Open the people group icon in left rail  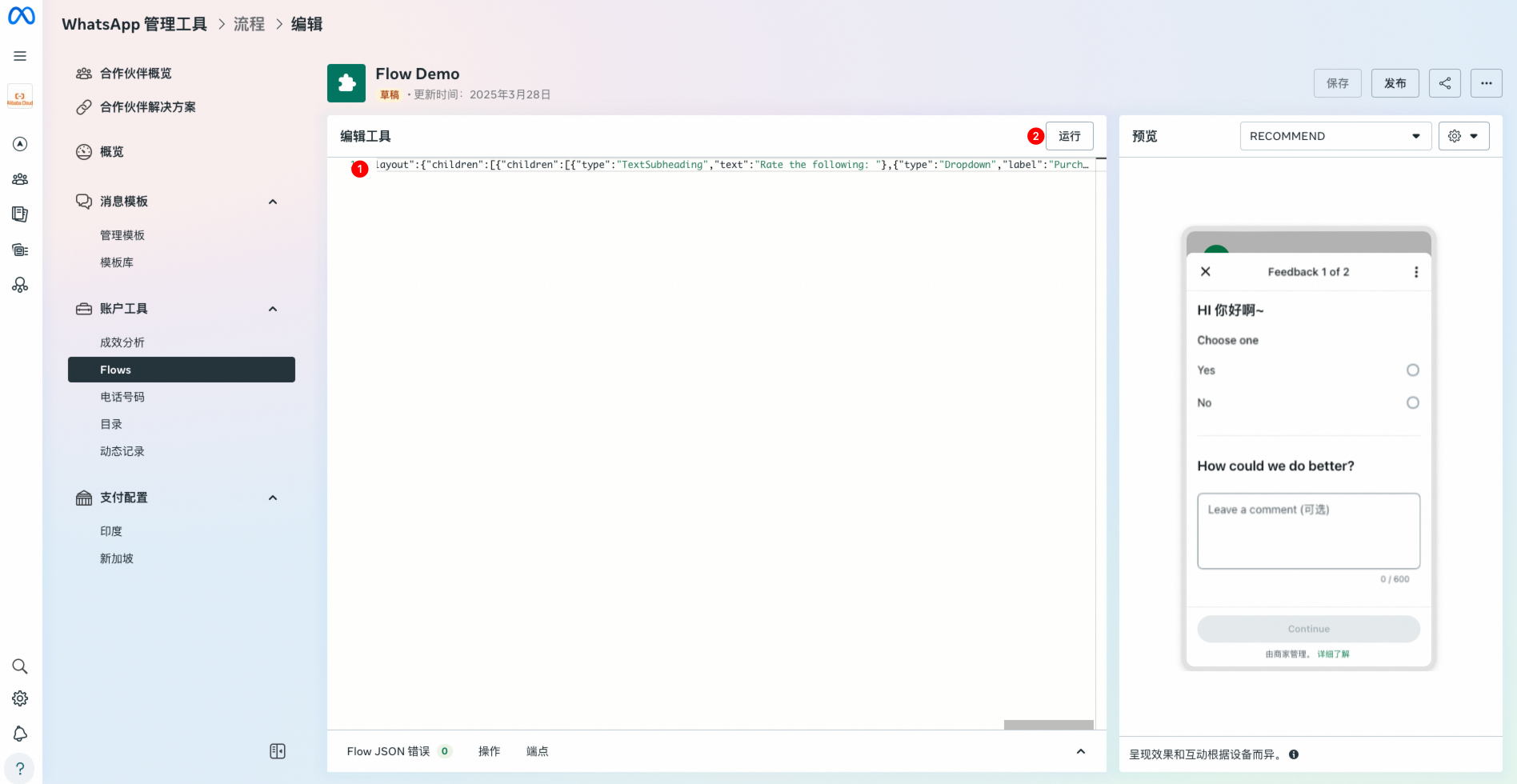(20, 179)
